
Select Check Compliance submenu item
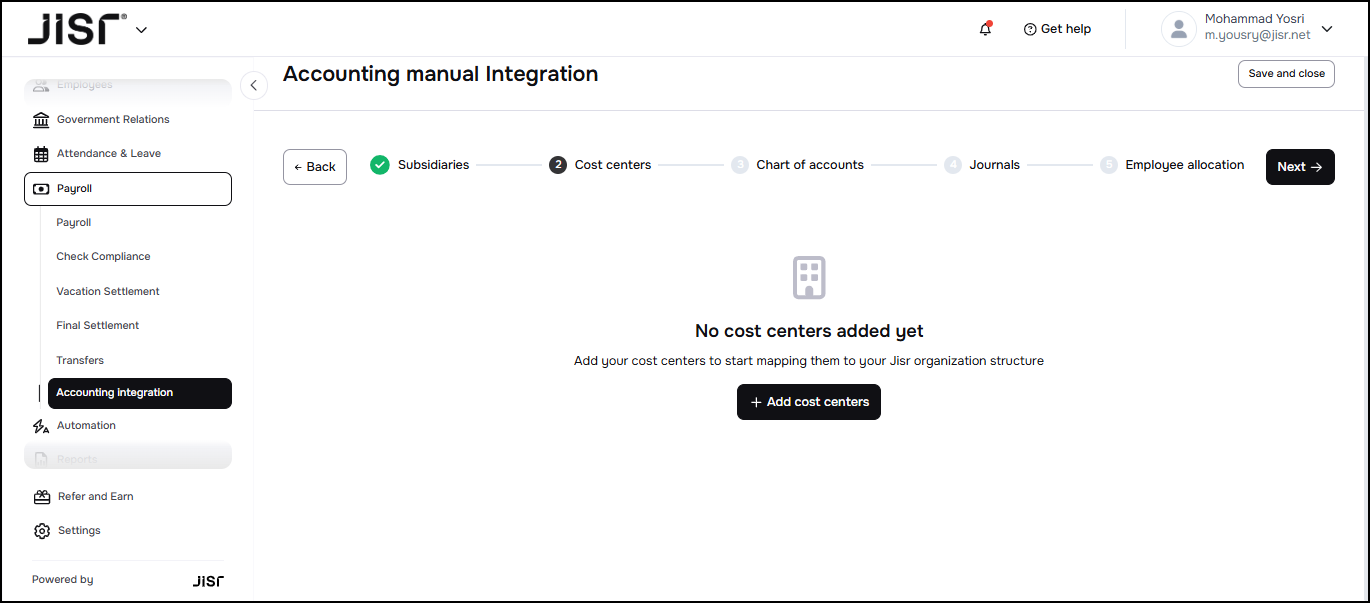pyautogui.click(x=103, y=257)
